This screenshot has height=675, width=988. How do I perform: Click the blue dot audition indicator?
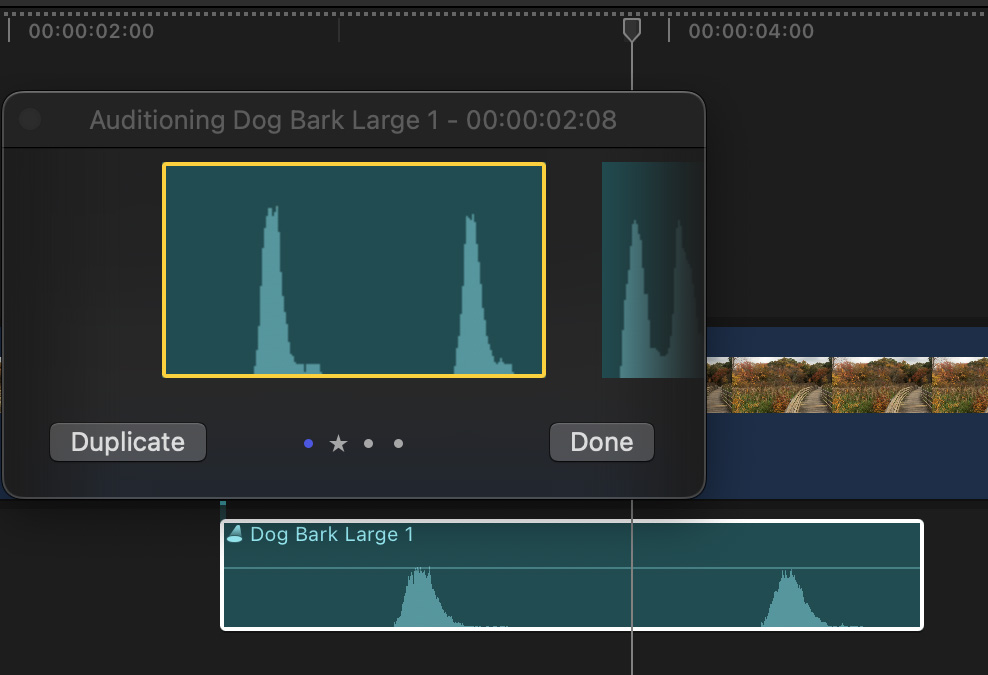(x=308, y=443)
